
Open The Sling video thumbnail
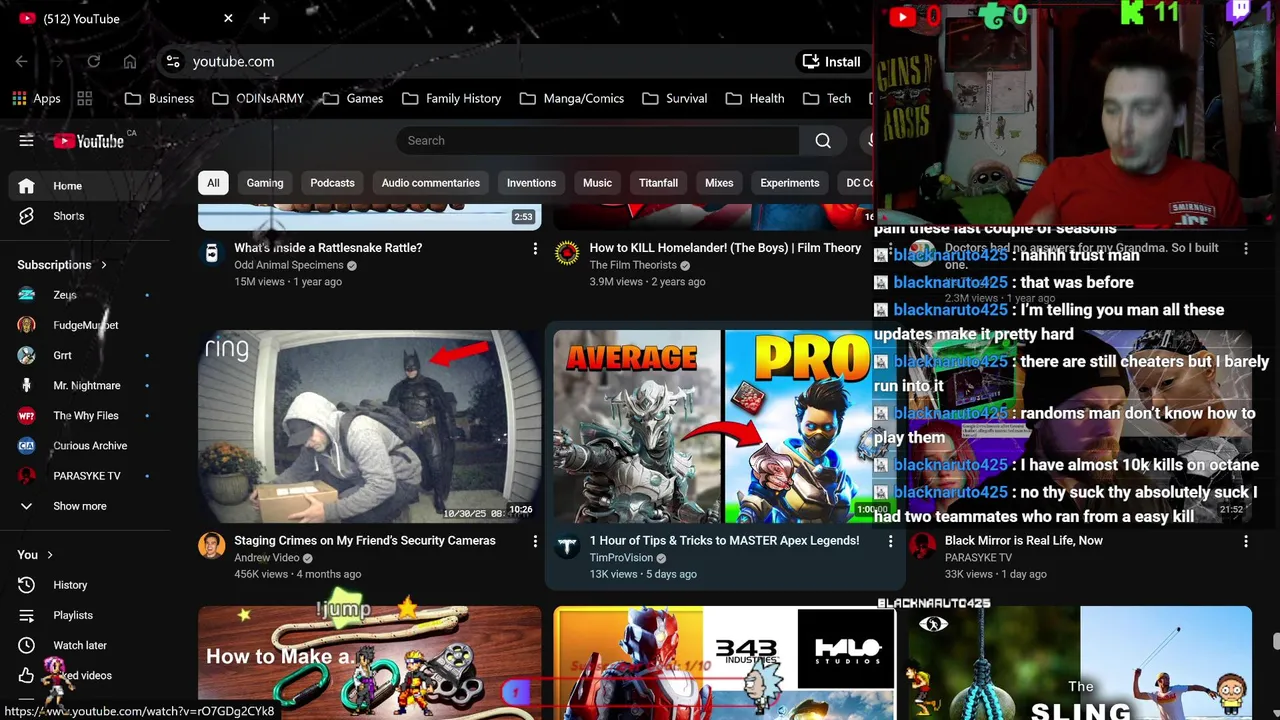click(x=1080, y=662)
